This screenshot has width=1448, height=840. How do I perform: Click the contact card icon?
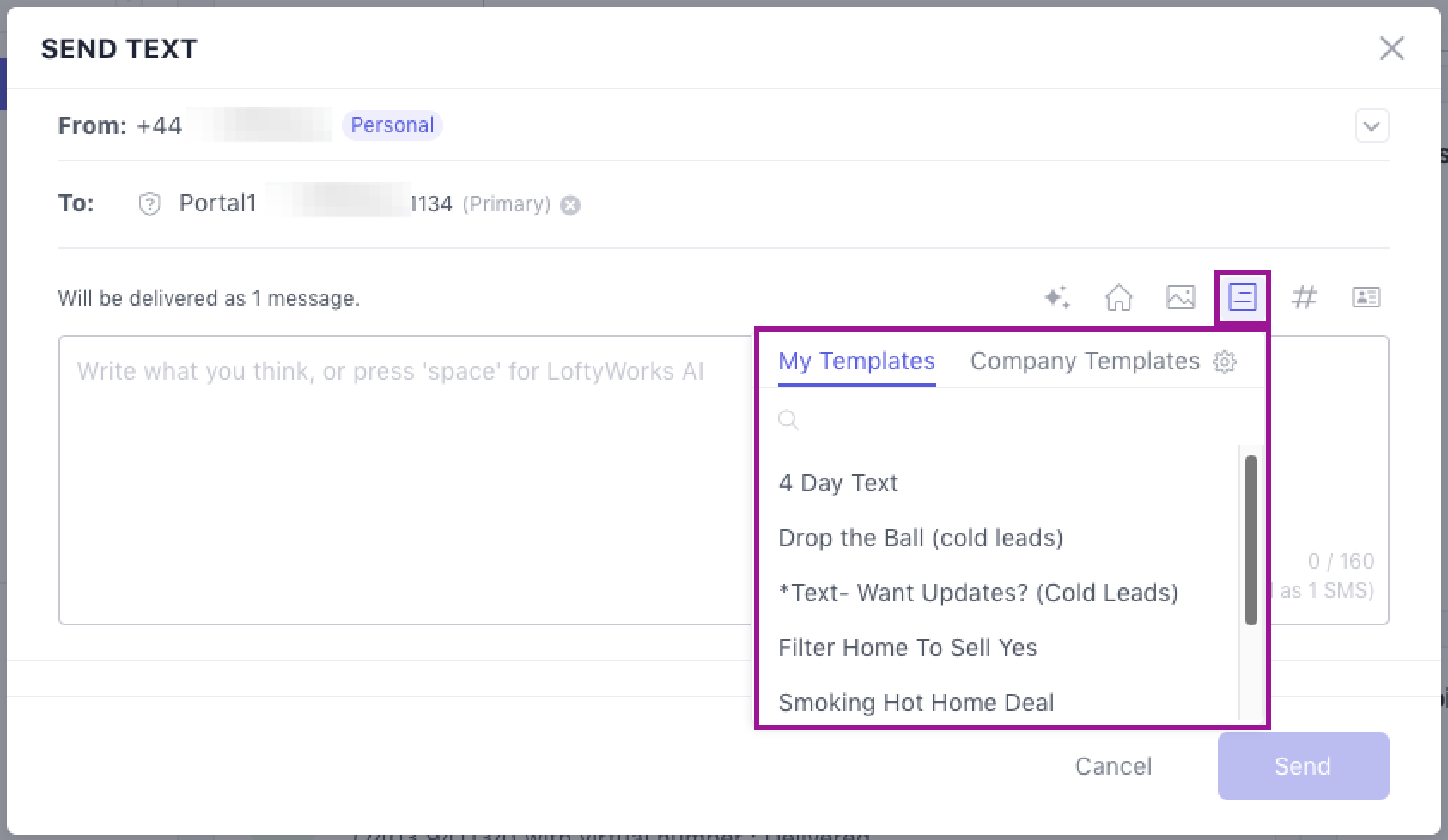[1366, 297]
